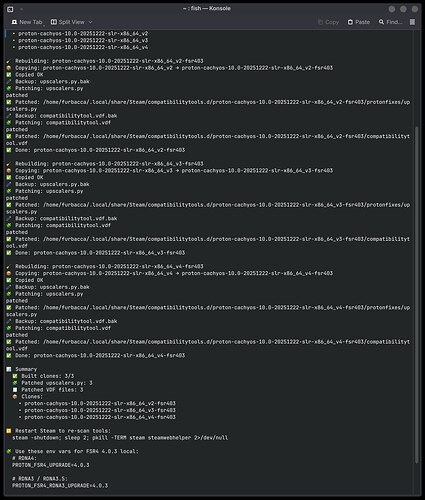
Task: Expand the Split View chevron menu
Action: 90,22
